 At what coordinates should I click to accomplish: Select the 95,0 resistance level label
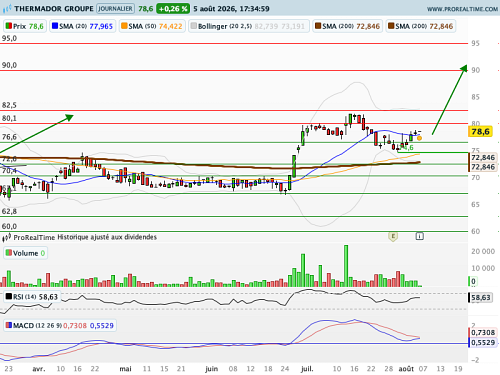9,38
